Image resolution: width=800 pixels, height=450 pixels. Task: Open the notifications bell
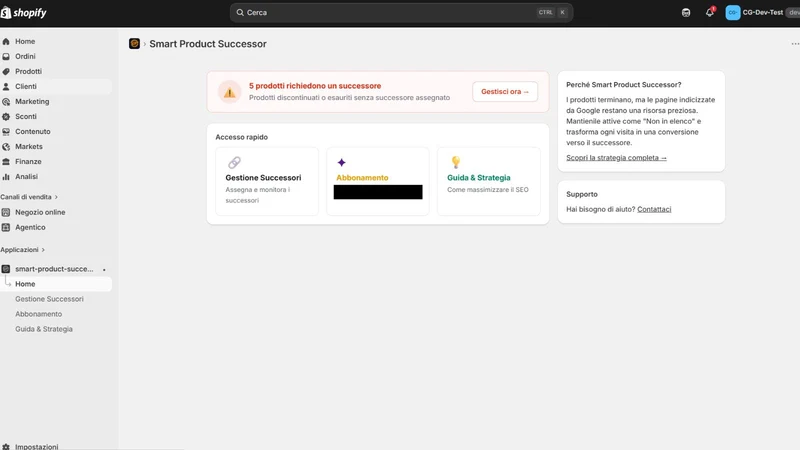click(x=710, y=12)
